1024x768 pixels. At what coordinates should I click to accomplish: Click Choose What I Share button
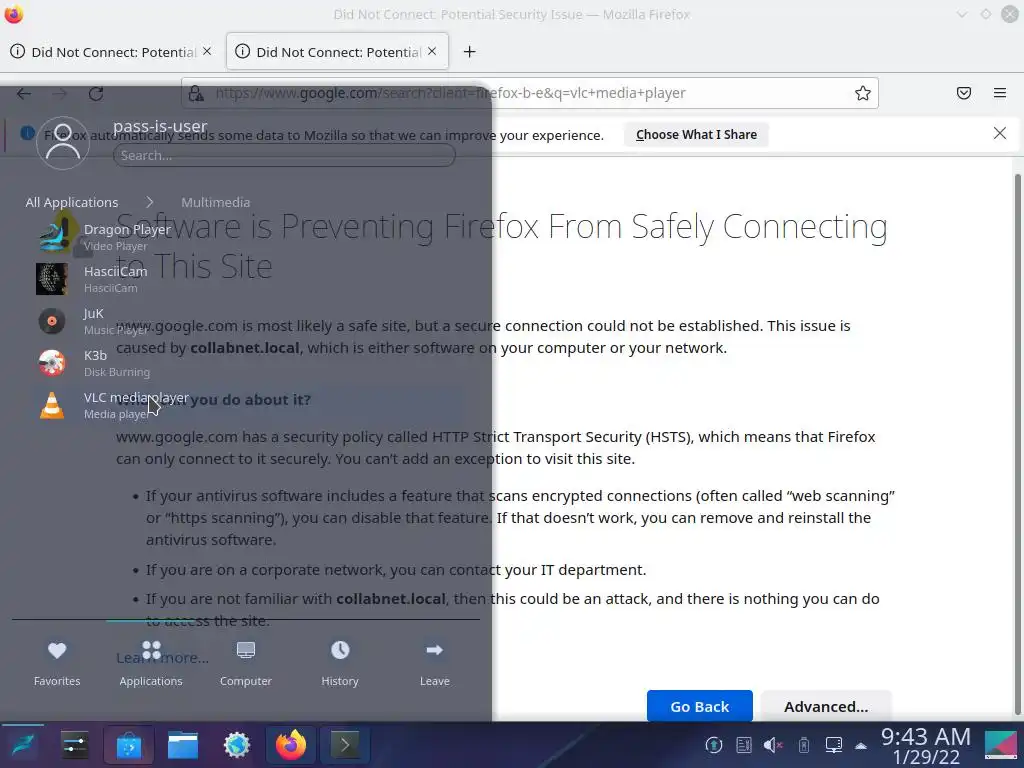point(696,135)
